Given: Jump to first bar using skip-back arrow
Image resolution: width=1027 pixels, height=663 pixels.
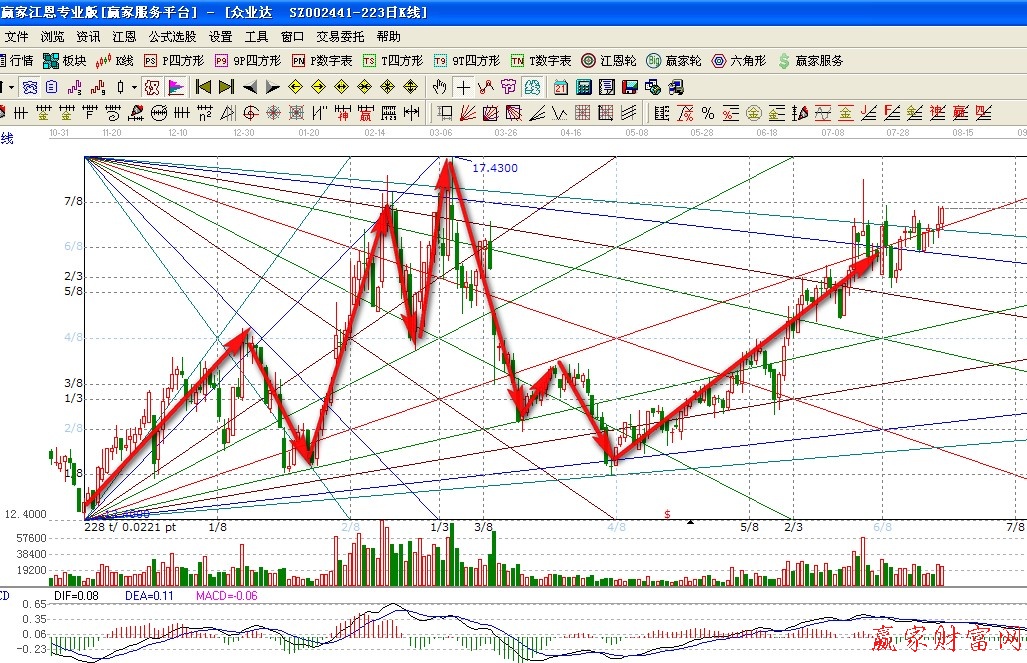Looking at the screenshot, I should pos(203,87).
